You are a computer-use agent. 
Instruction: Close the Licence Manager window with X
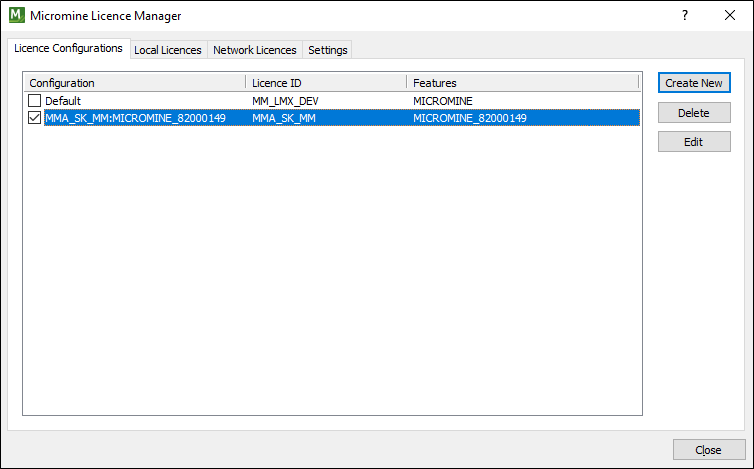(729, 15)
